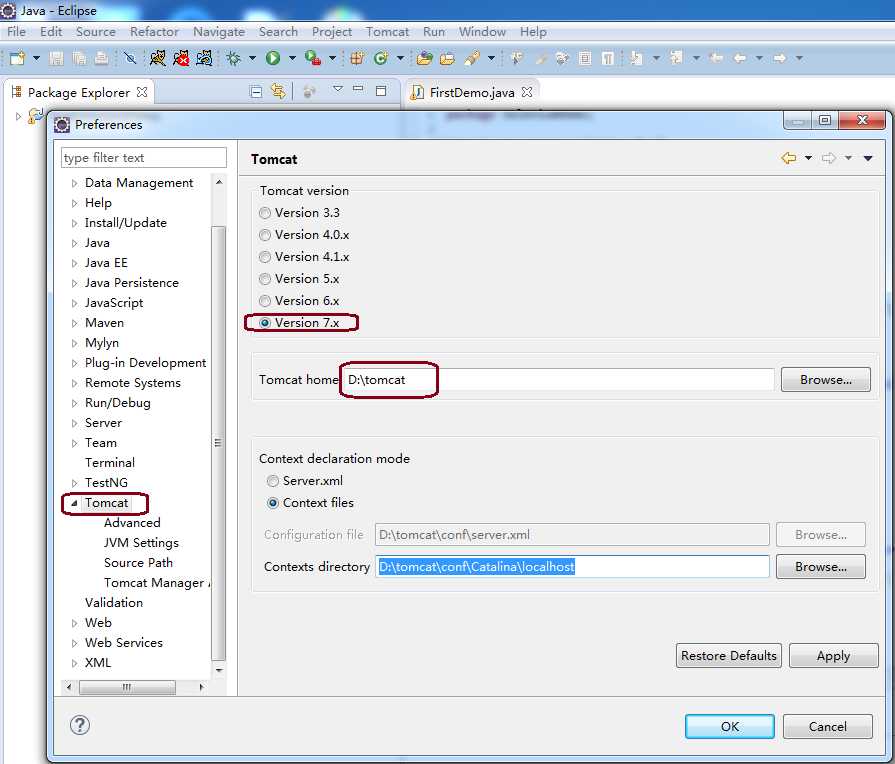Click the Save All toolbar icon
This screenshot has width=895, height=764.
pyautogui.click(x=79, y=58)
